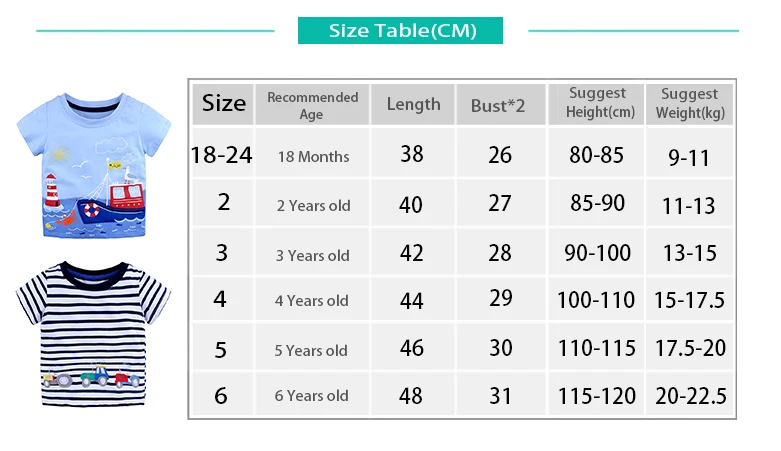Select the 115-120 height cell
Screen dimensions: 781x451
(596, 395)
